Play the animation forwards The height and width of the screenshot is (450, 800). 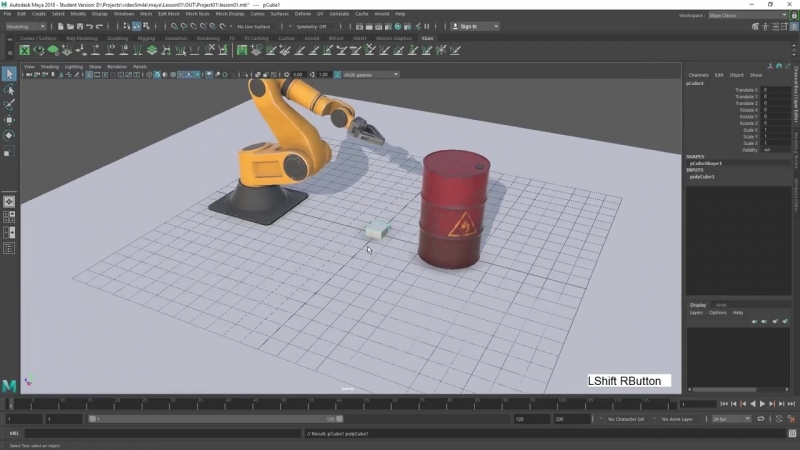(762, 404)
